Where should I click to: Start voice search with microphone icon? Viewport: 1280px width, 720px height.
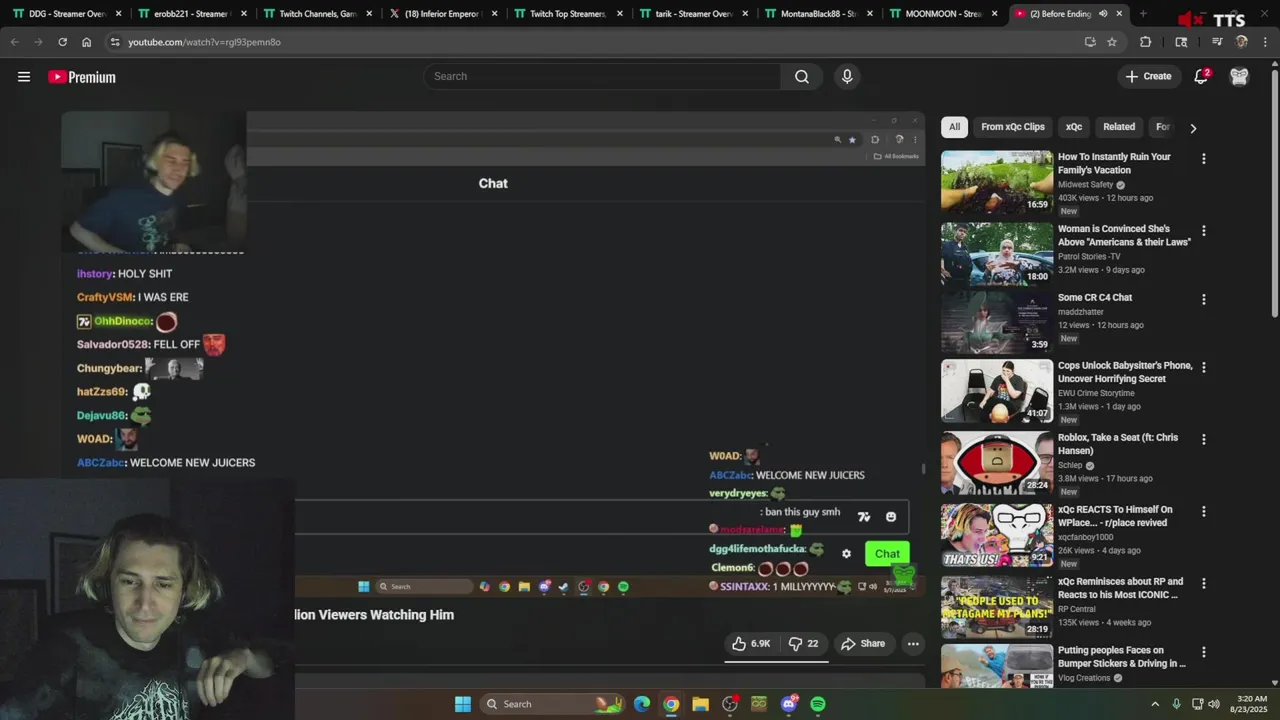point(847,77)
